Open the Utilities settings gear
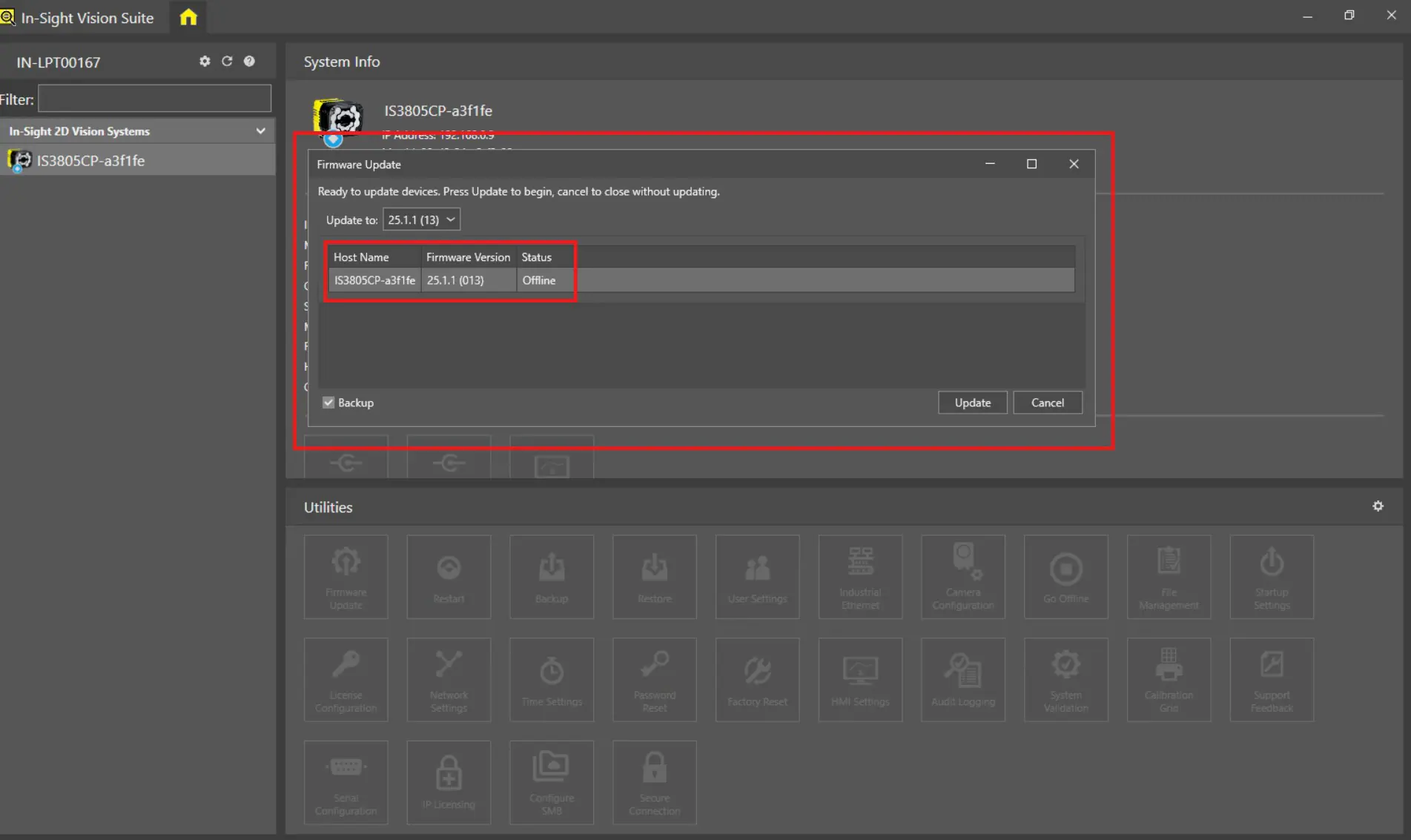Image resolution: width=1411 pixels, height=840 pixels. (1378, 506)
